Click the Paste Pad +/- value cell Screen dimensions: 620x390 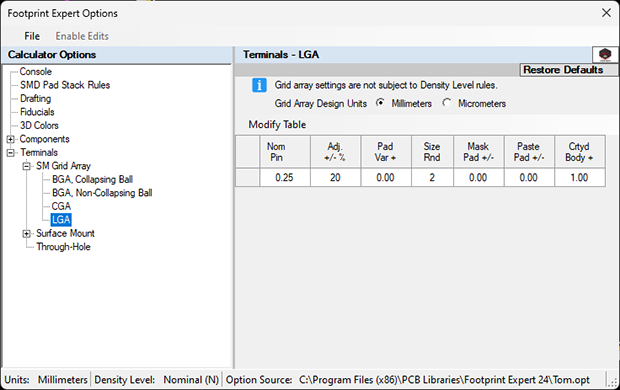(529, 178)
